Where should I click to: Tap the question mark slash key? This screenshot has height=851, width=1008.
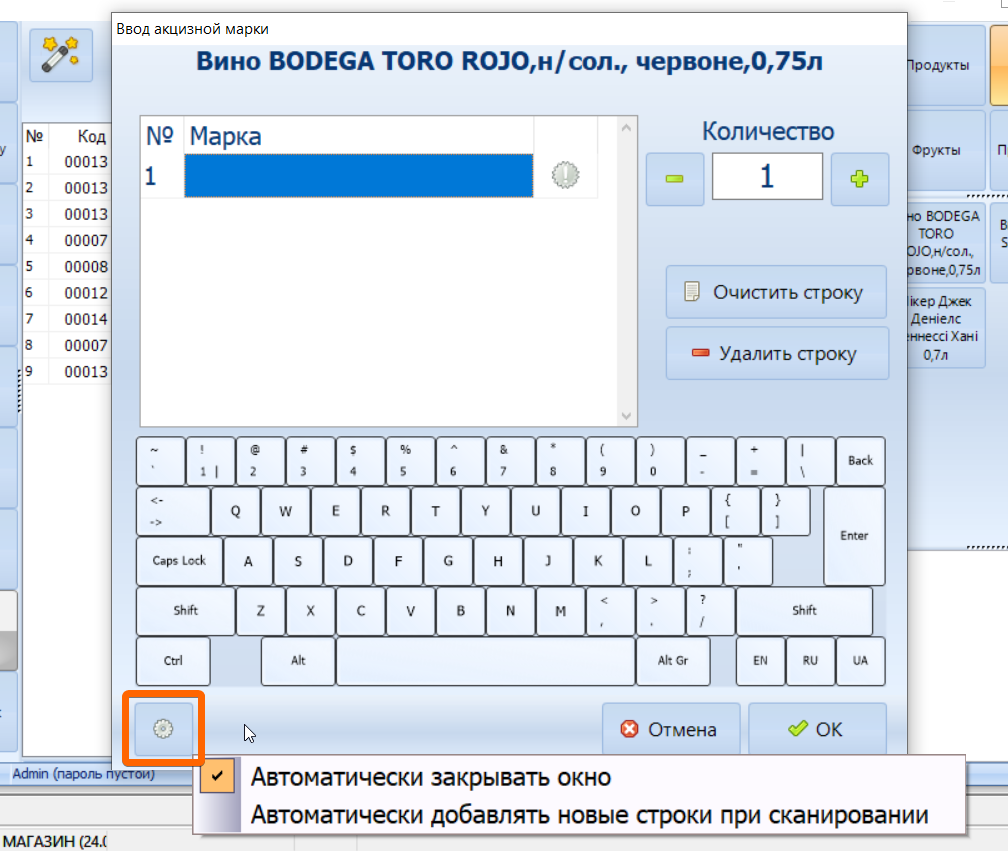(710, 611)
